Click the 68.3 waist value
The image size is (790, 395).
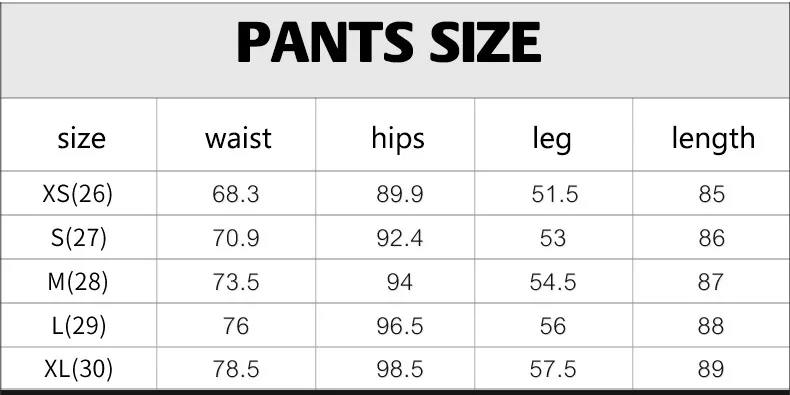tap(236, 194)
